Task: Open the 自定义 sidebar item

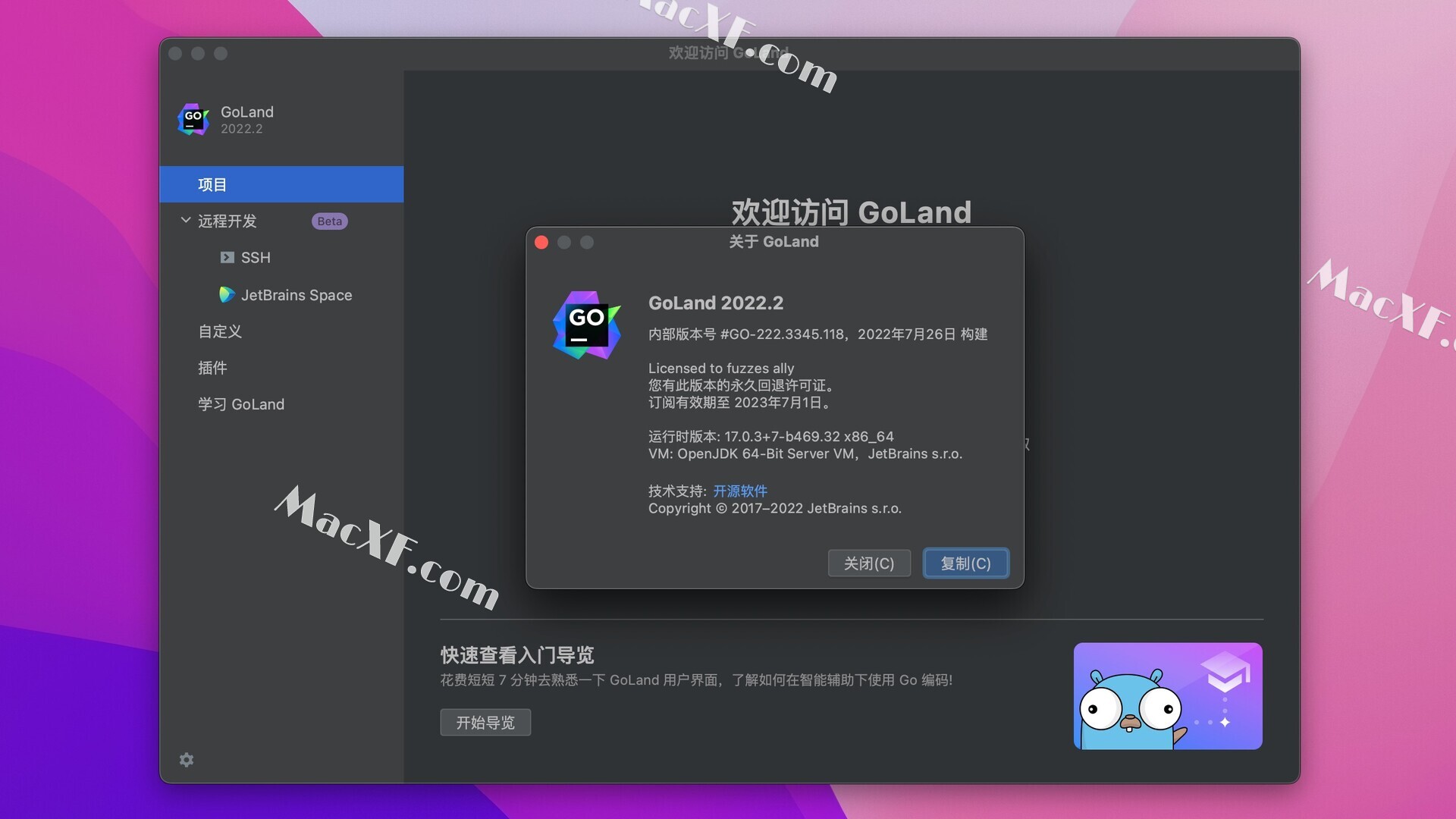Action: tap(220, 331)
